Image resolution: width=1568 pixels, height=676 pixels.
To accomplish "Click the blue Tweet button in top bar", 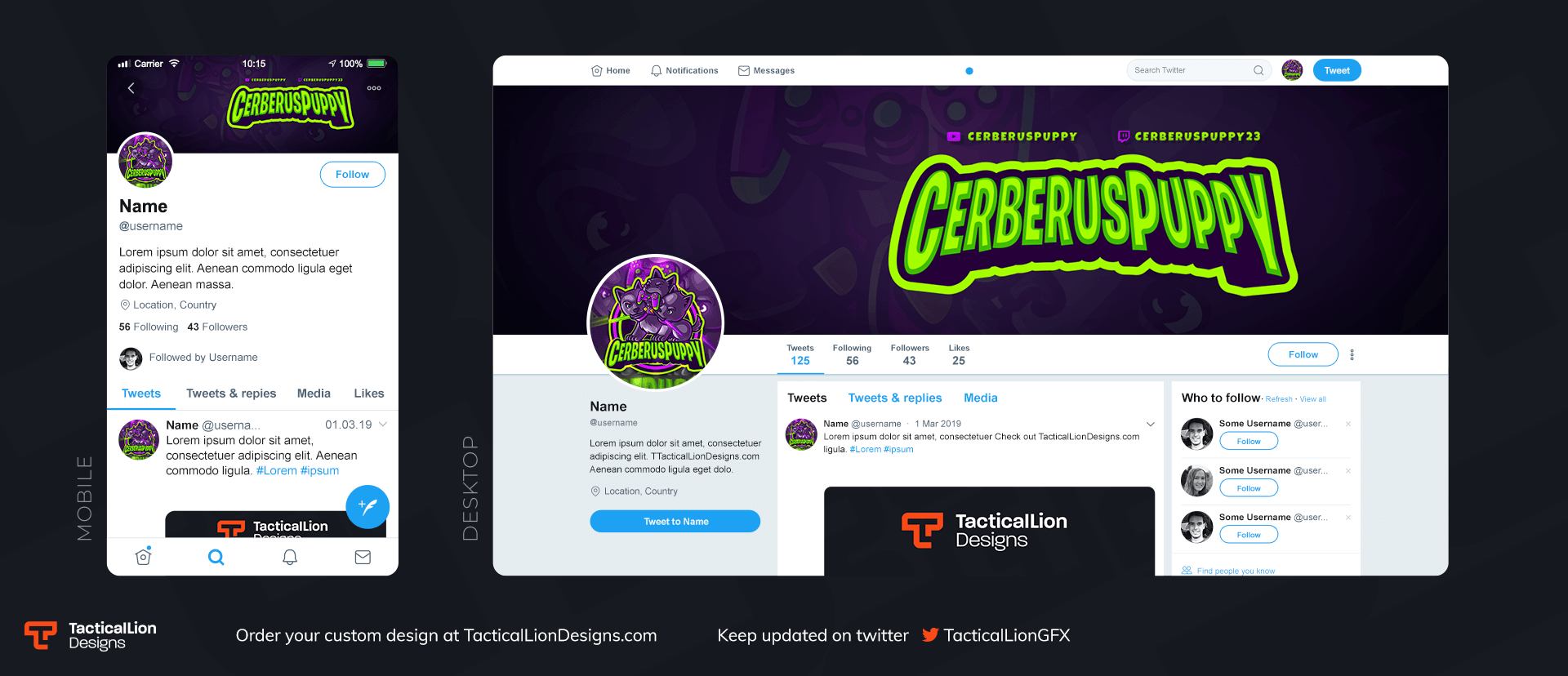I will (1337, 70).
